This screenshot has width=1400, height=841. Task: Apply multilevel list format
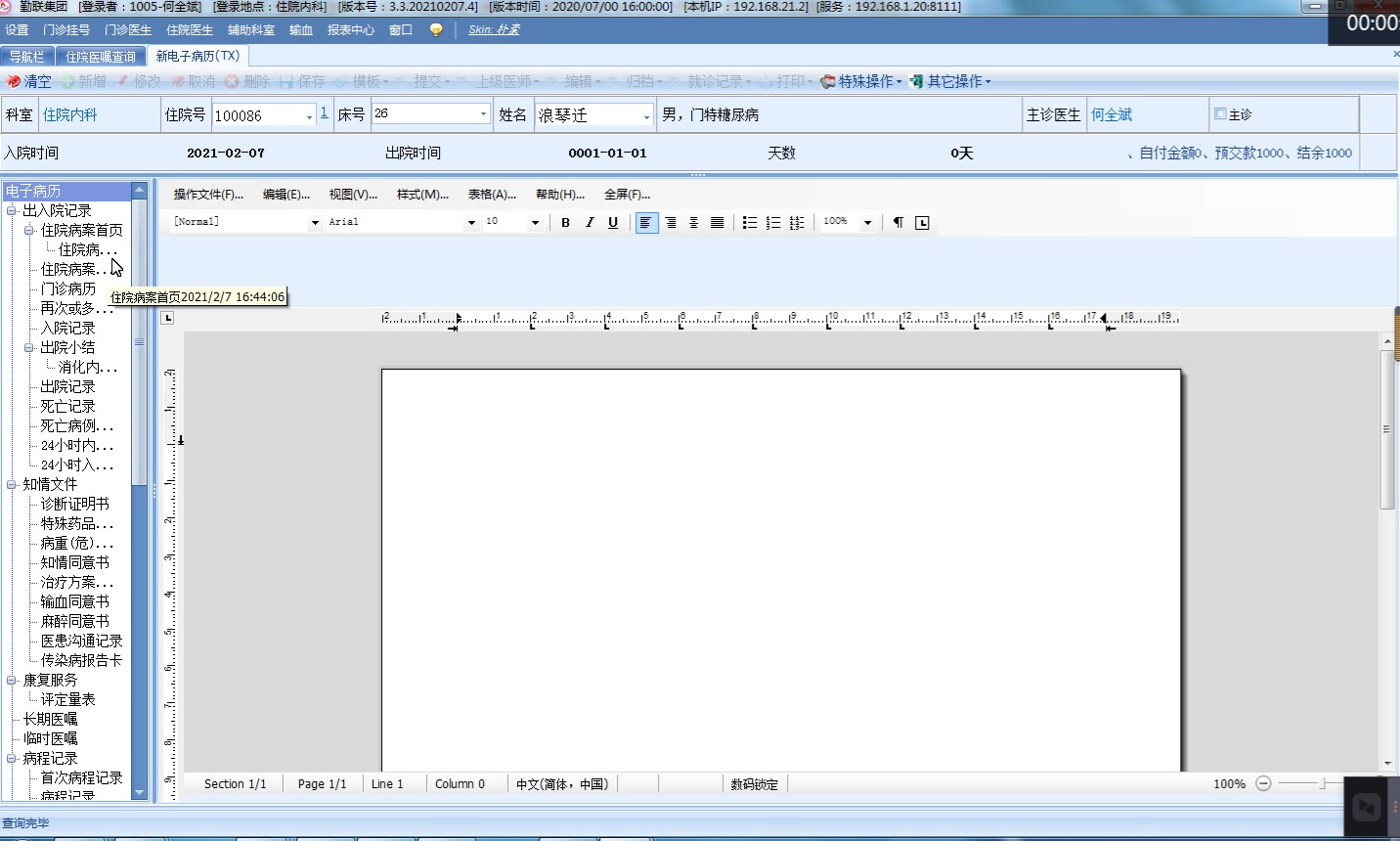[797, 223]
